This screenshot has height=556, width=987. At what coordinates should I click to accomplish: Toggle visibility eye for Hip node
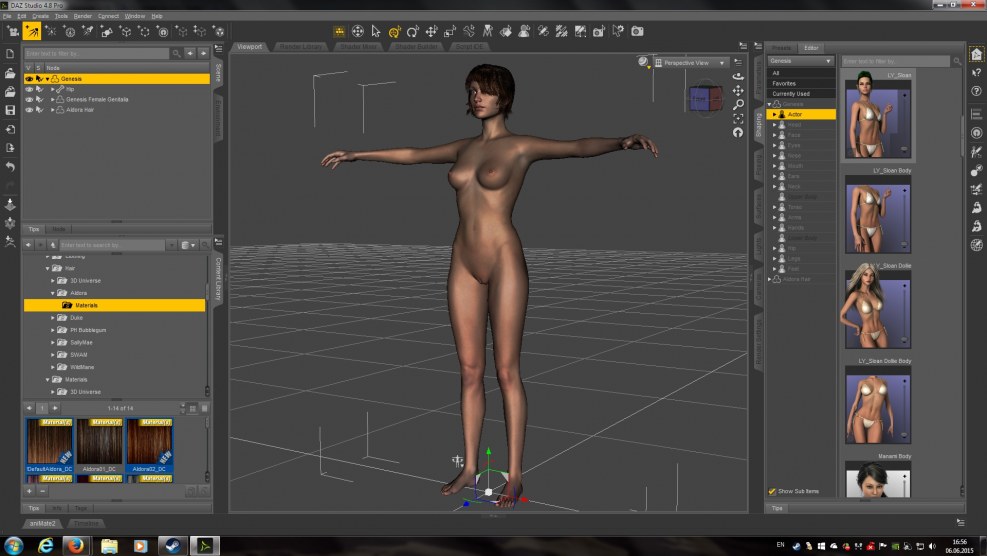pos(29,89)
